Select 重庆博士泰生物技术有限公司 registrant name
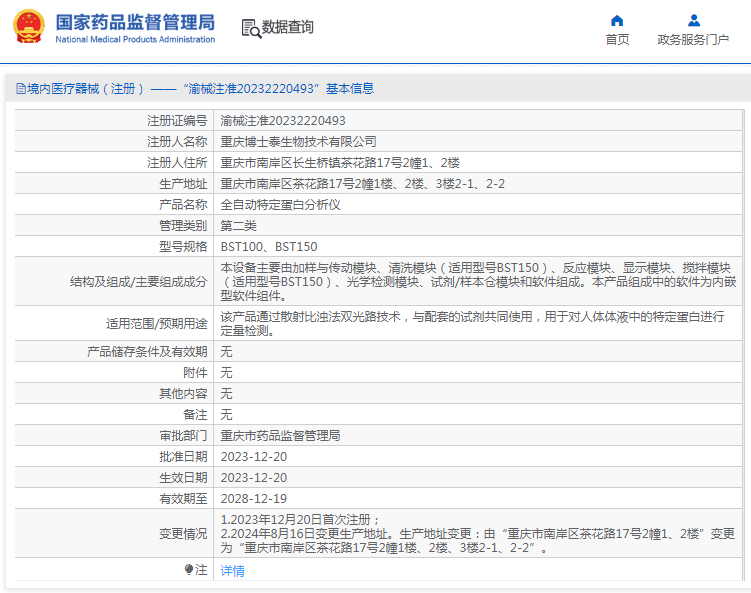The height and width of the screenshot is (593, 751). (x=298, y=142)
